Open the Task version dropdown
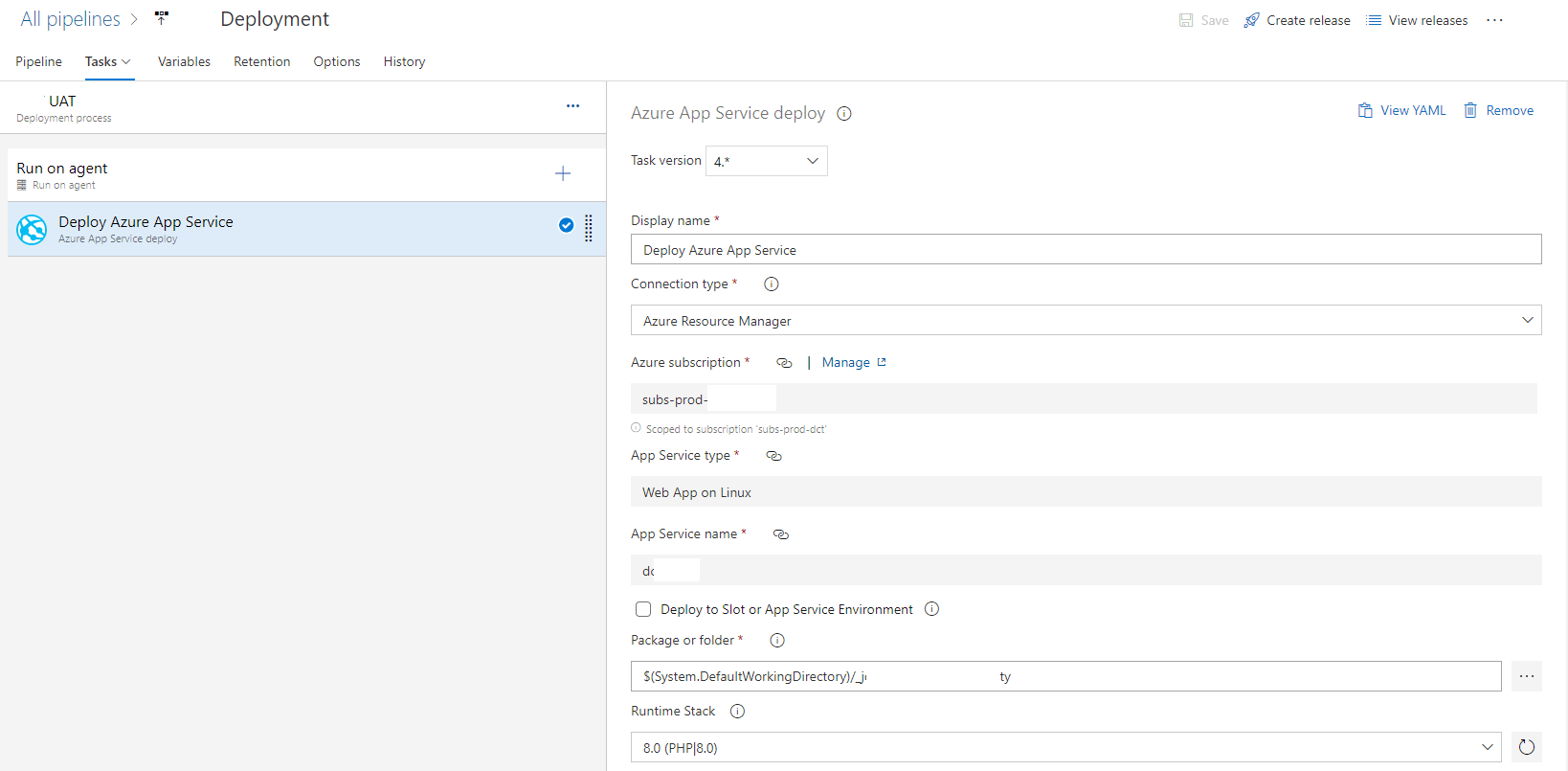 [x=767, y=161]
